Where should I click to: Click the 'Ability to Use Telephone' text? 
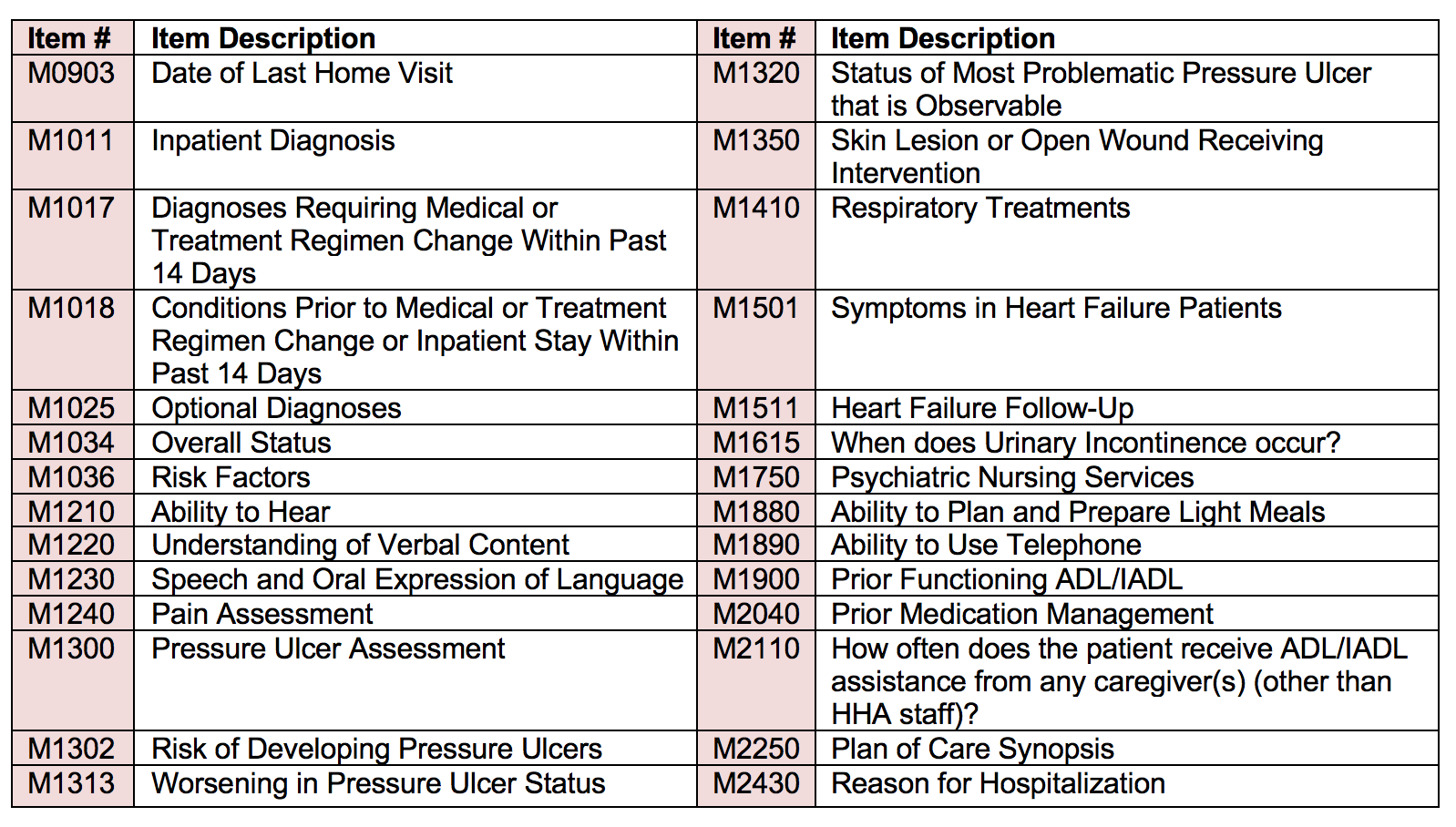[986, 545]
